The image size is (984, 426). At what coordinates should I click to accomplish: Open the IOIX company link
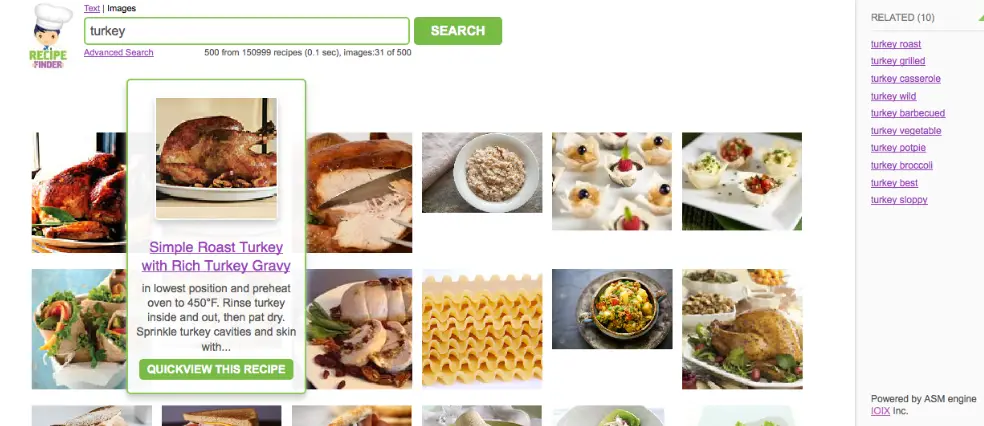[x=880, y=412]
